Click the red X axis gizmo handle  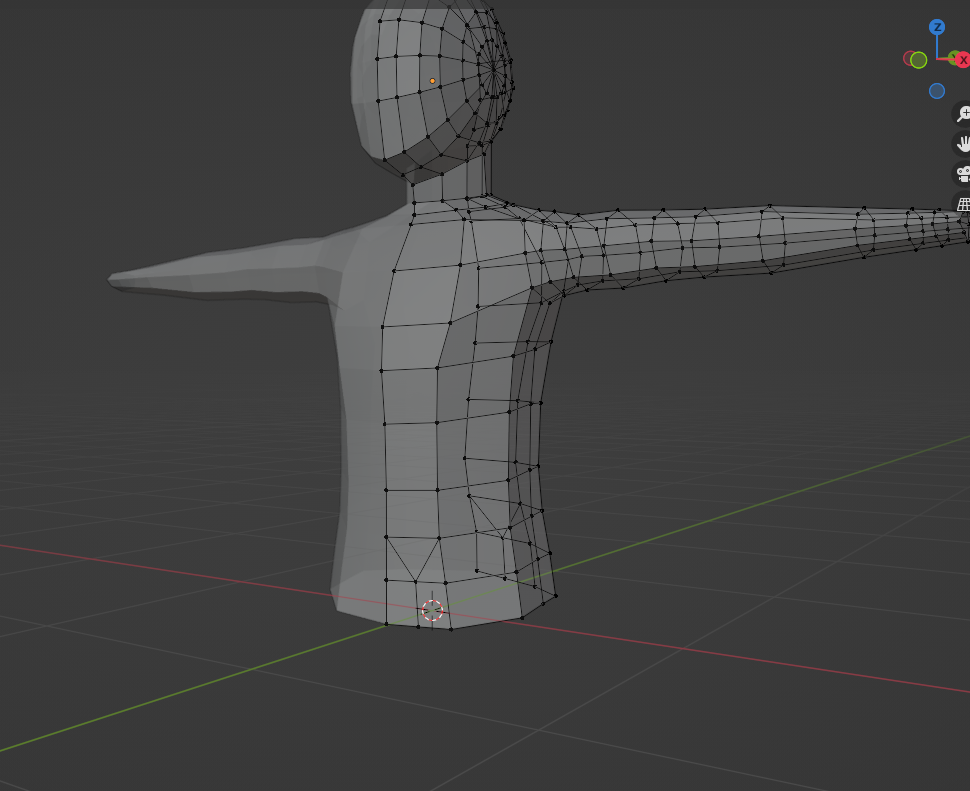coord(963,60)
